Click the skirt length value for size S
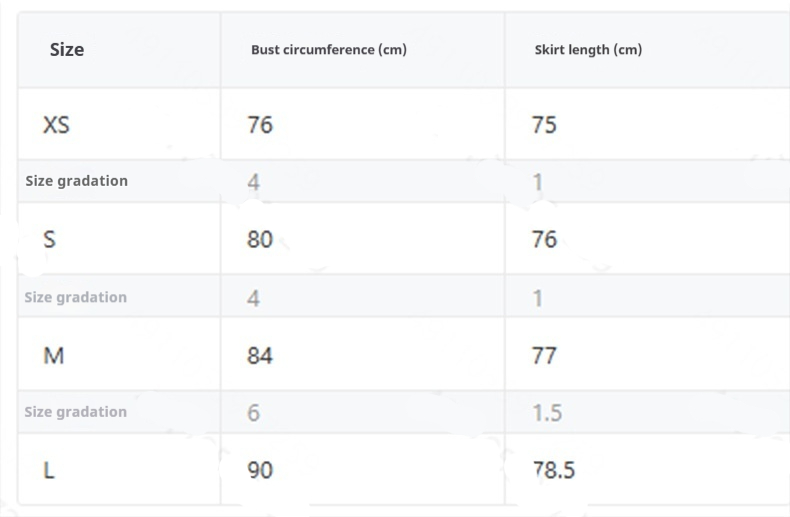The image size is (790, 517). pyautogui.click(x=544, y=239)
